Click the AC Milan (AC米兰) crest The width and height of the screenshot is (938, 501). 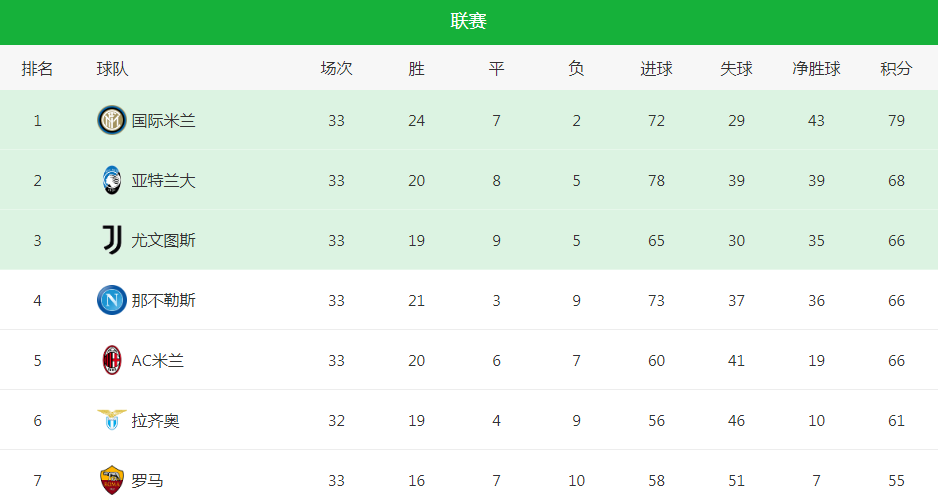point(112,360)
